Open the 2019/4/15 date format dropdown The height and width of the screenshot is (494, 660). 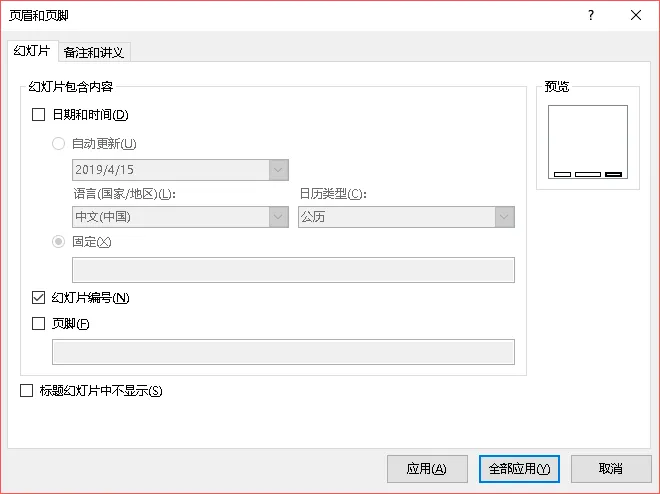[279, 170]
